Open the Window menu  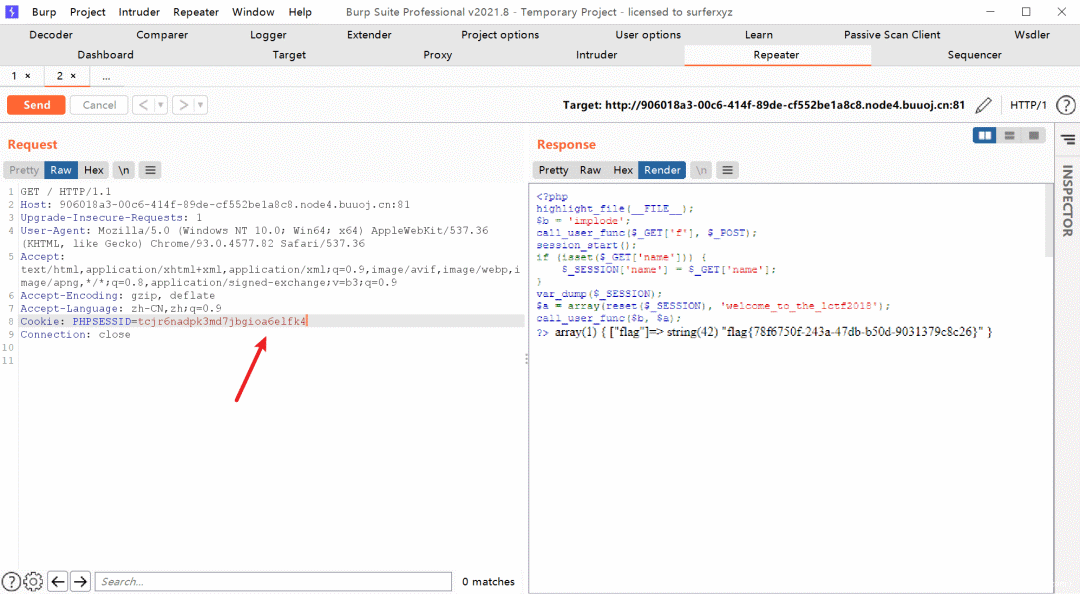pos(253,12)
